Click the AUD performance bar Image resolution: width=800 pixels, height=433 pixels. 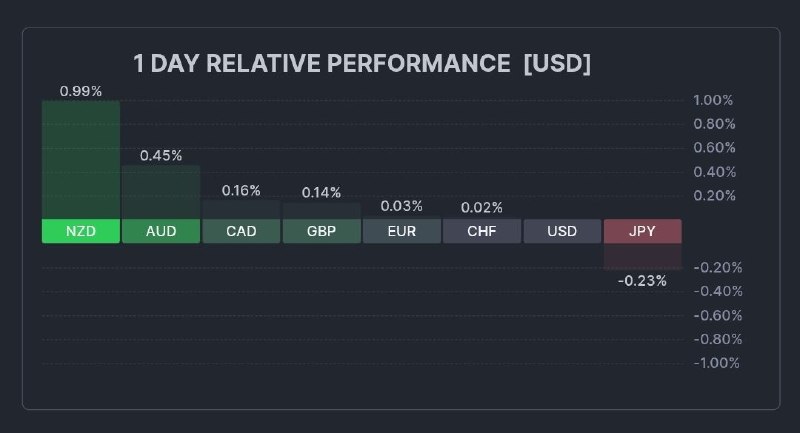tap(161, 192)
